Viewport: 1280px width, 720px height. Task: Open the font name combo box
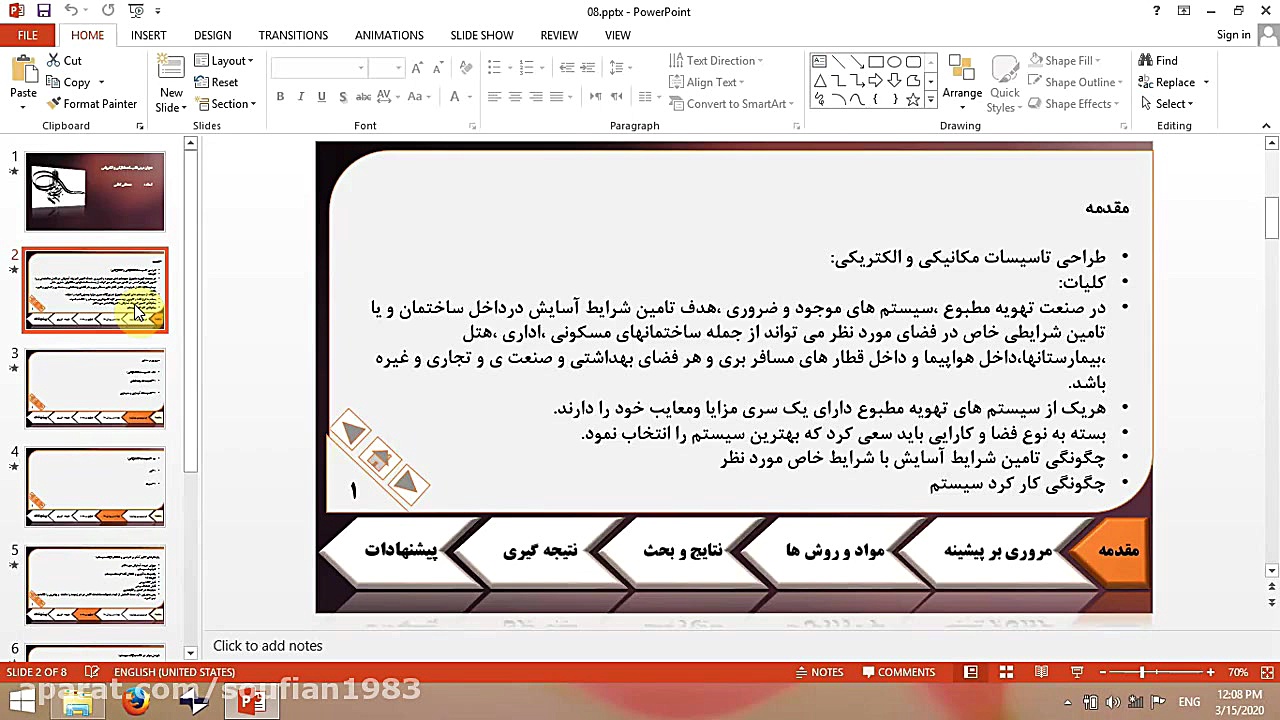pos(319,67)
